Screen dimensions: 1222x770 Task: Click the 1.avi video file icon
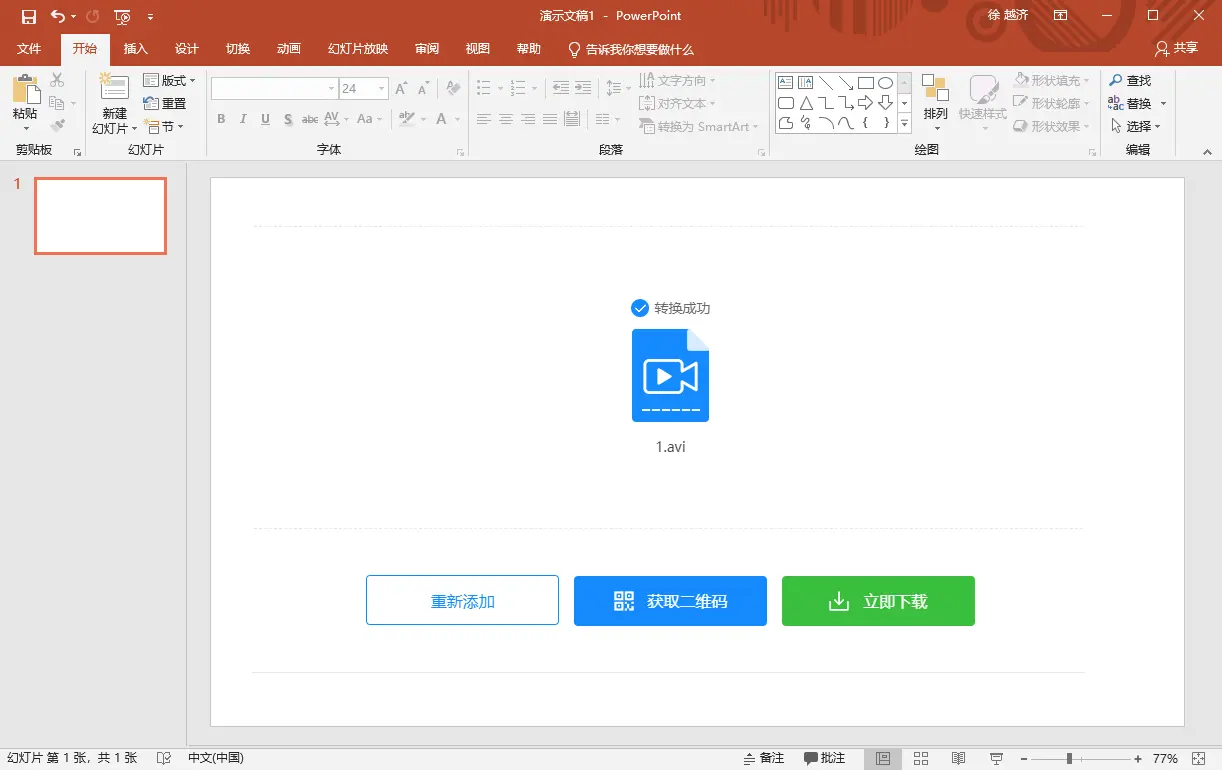click(x=670, y=375)
